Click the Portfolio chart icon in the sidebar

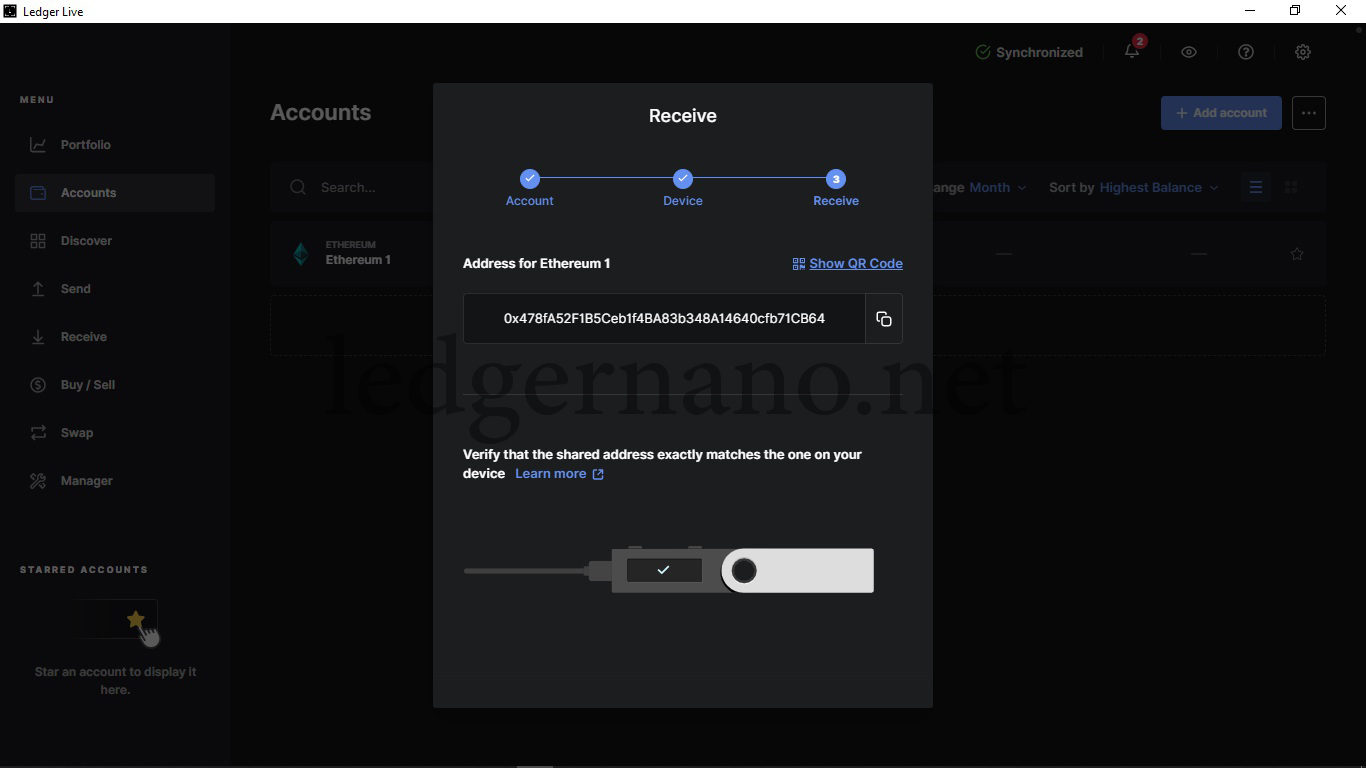click(x=38, y=145)
